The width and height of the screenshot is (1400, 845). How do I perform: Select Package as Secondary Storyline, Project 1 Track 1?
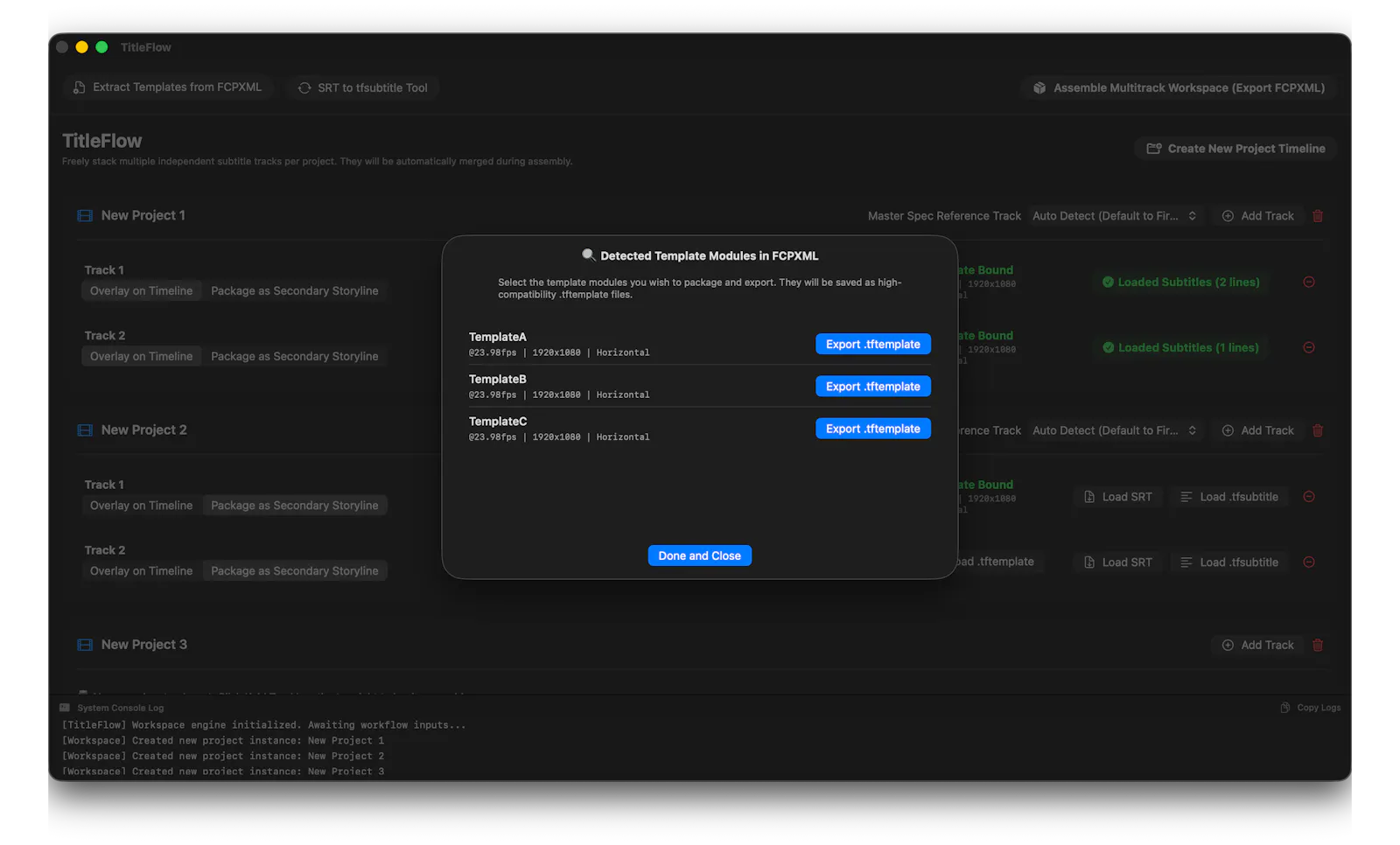pos(295,290)
